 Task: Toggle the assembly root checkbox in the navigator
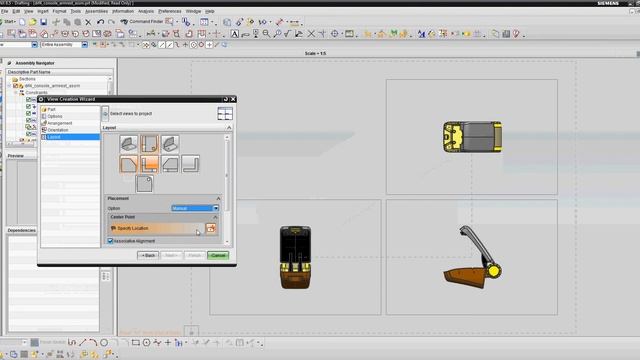coord(16,86)
